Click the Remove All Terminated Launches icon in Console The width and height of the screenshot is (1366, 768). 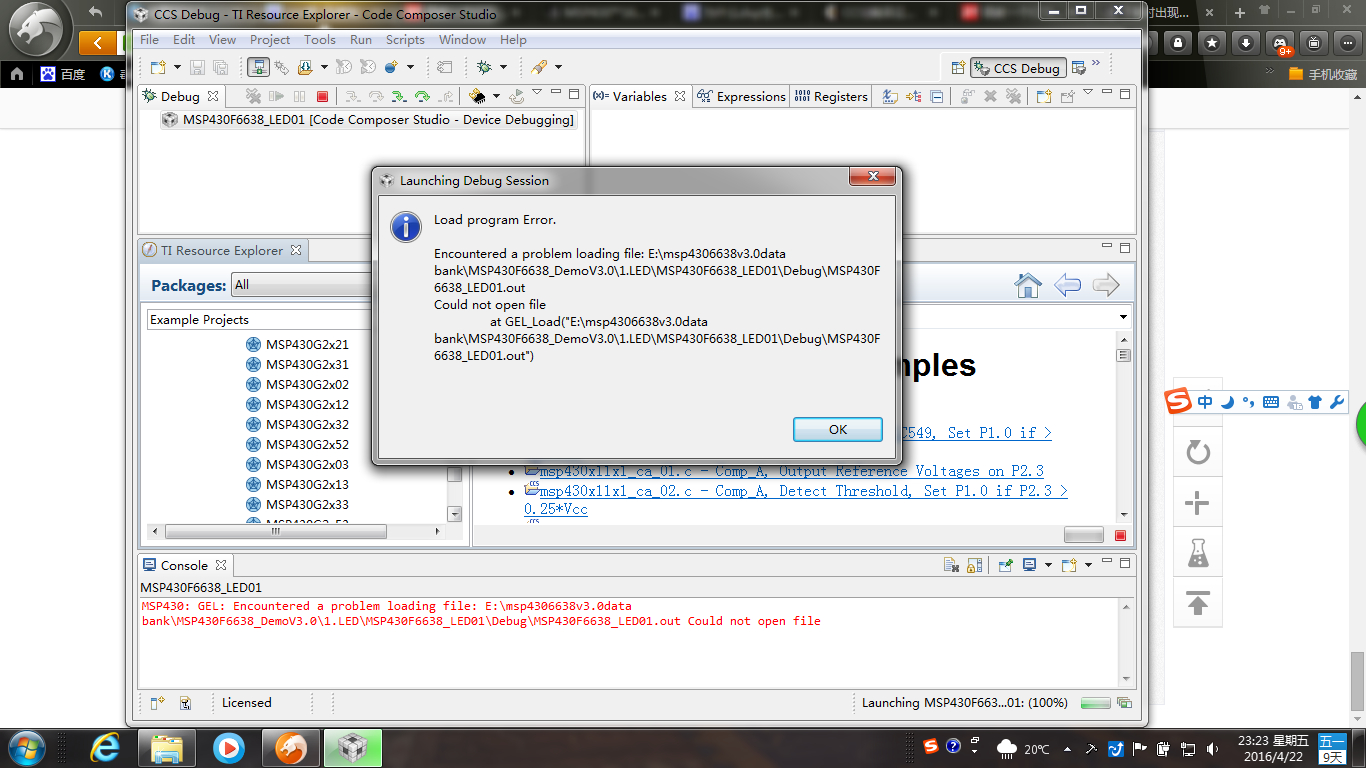tap(952, 565)
